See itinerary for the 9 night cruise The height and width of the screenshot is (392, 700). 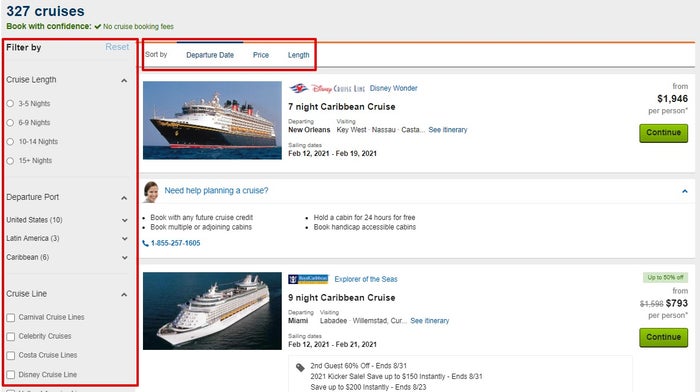(x=429, y=321)
